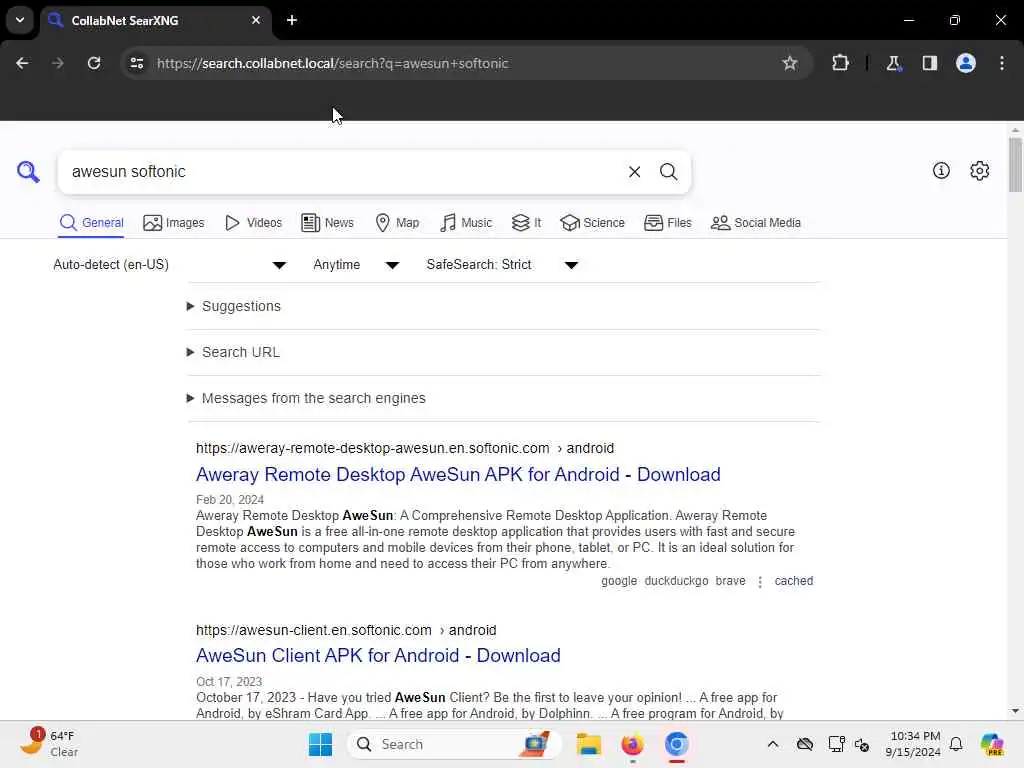Click the duckduckgo engine label
Viewport: 1024px width, 768px height.
pos(676,581)
